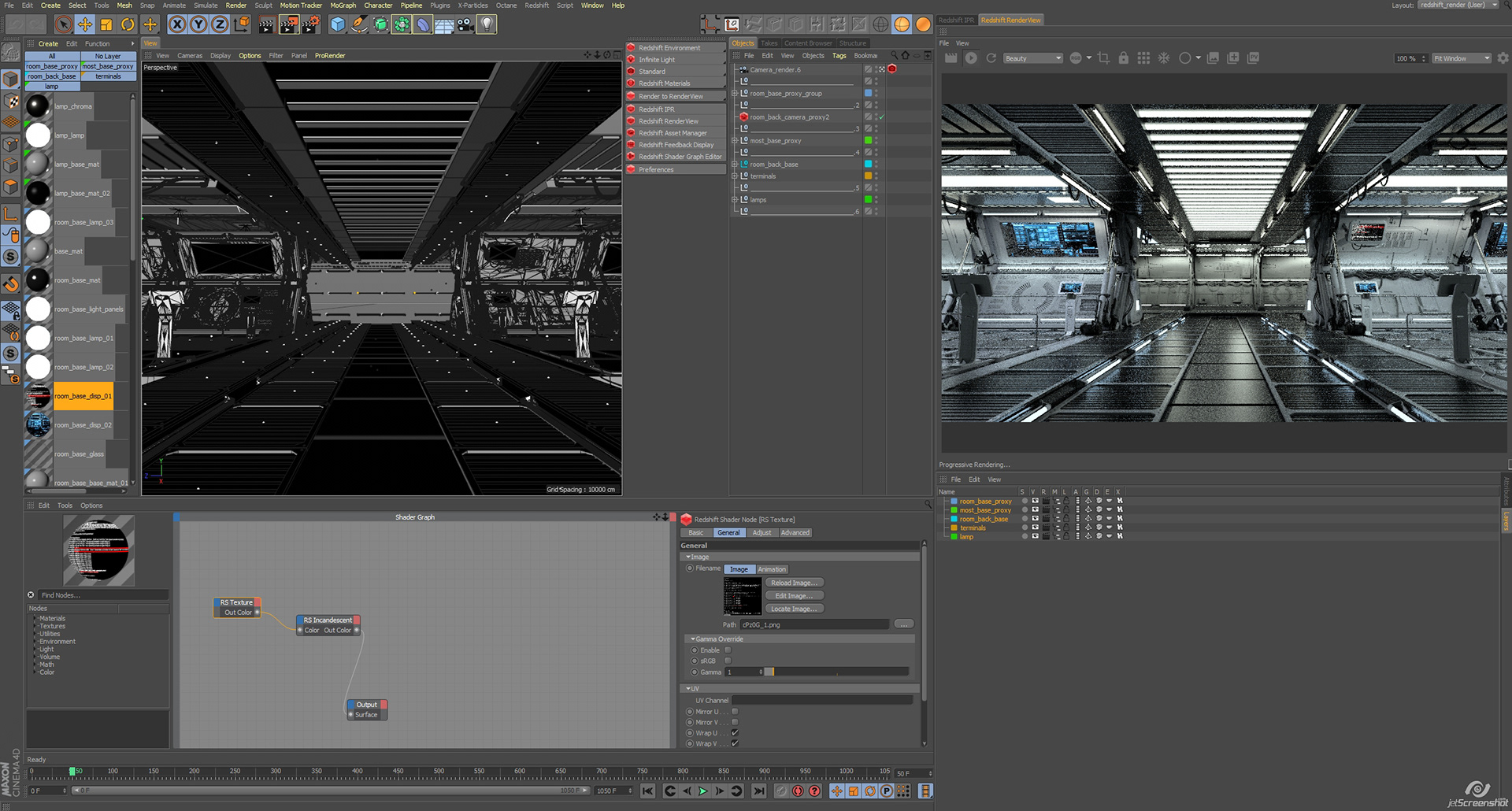1512x811 pixels.
Task: Click the Locate Image button
Action: [794, 609]
